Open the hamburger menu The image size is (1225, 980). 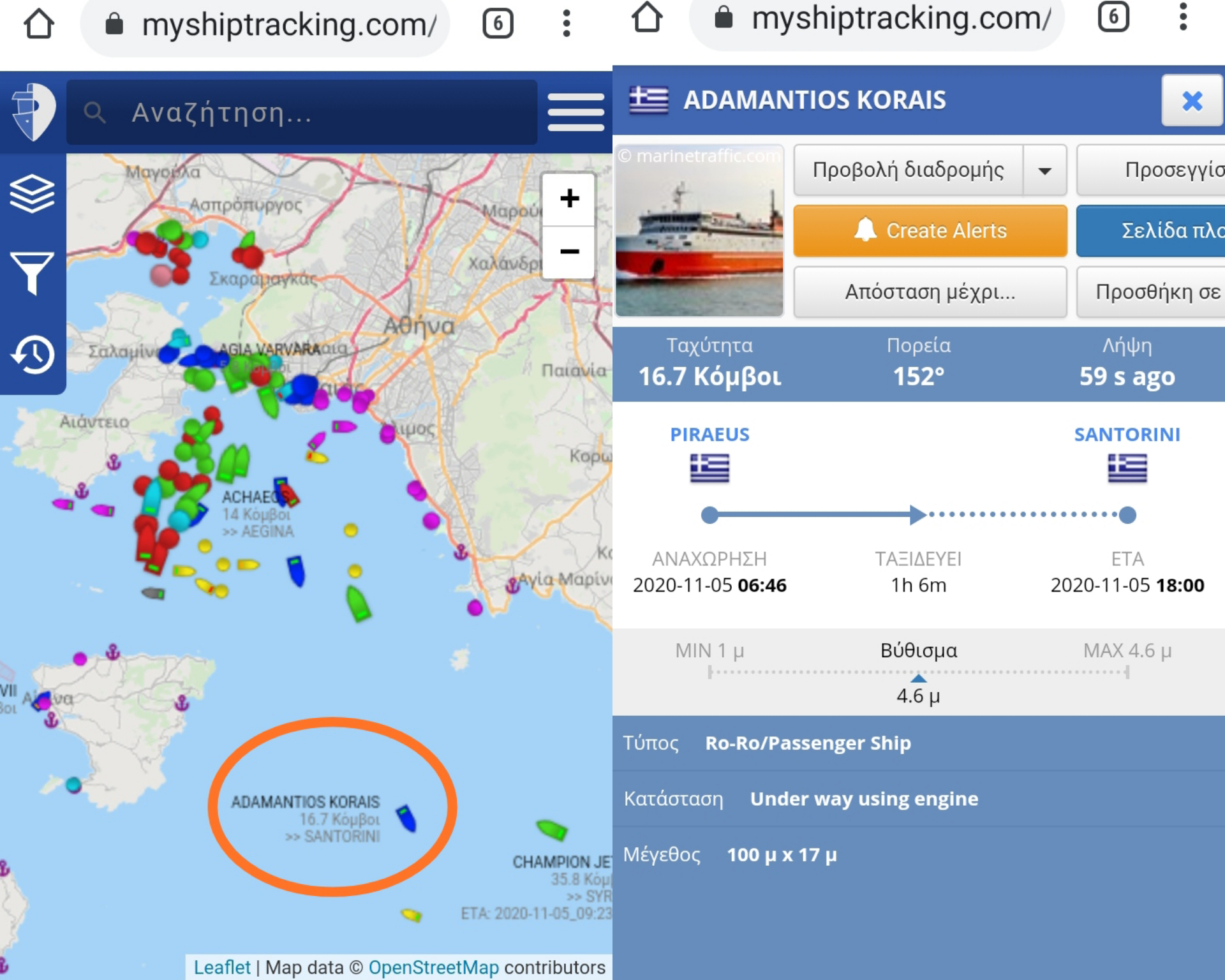coord(575,112)
